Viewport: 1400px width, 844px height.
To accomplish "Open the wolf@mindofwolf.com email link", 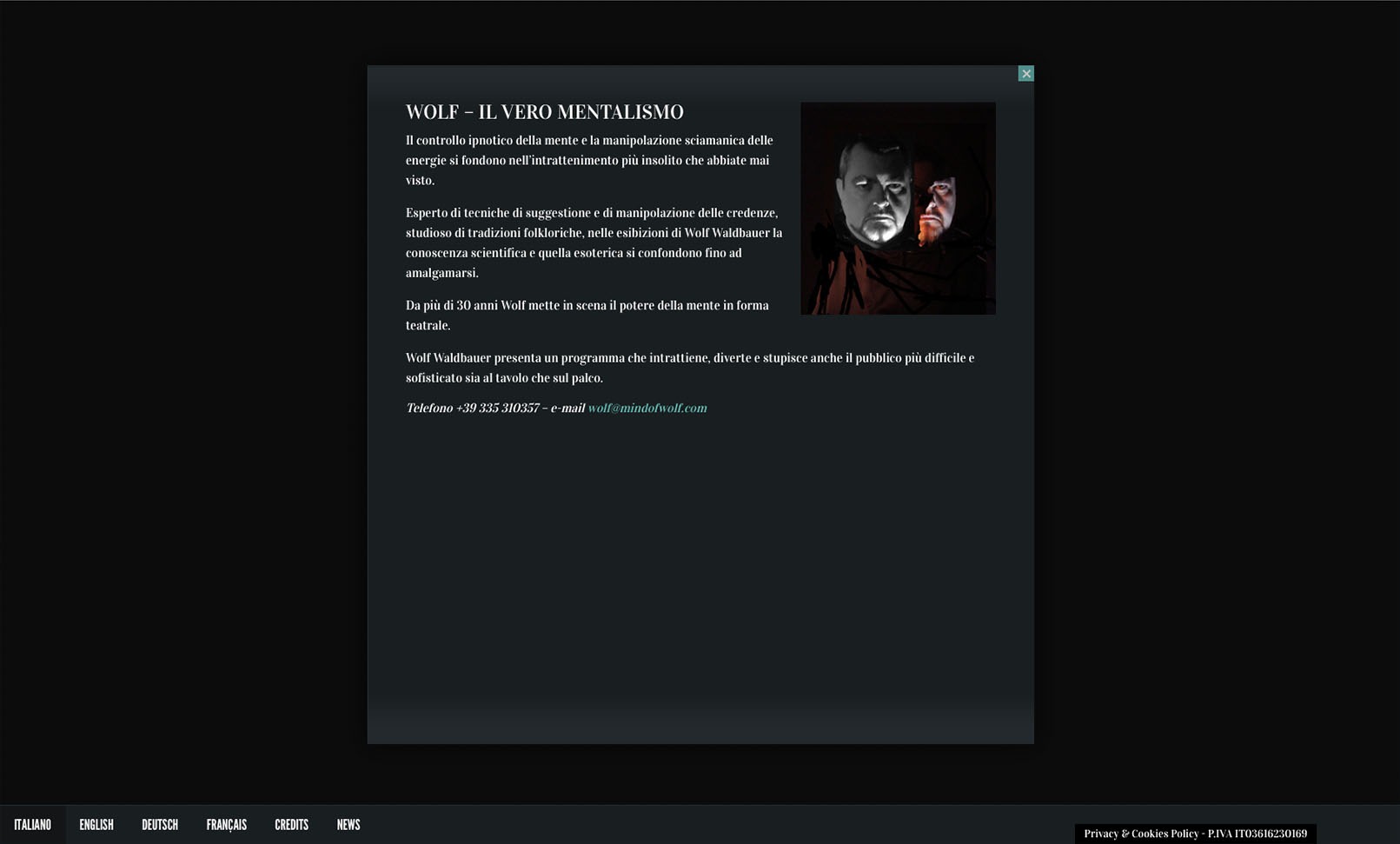I will pyautogui.click(x=647, y=408).
